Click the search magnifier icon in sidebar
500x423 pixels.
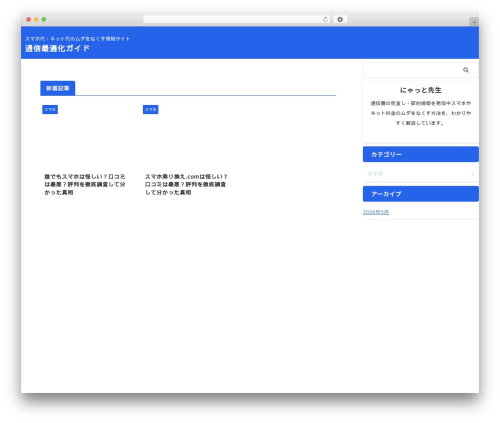click(466, 70)
